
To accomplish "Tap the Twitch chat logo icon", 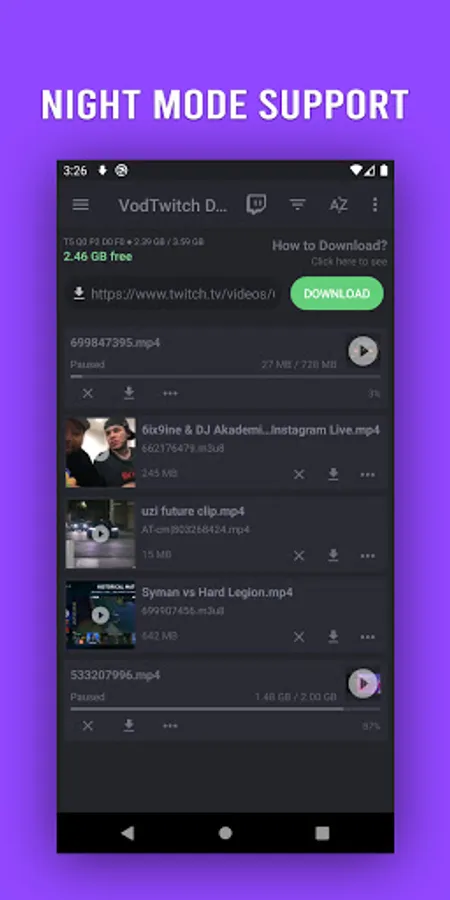I will (x=256, y=204).
